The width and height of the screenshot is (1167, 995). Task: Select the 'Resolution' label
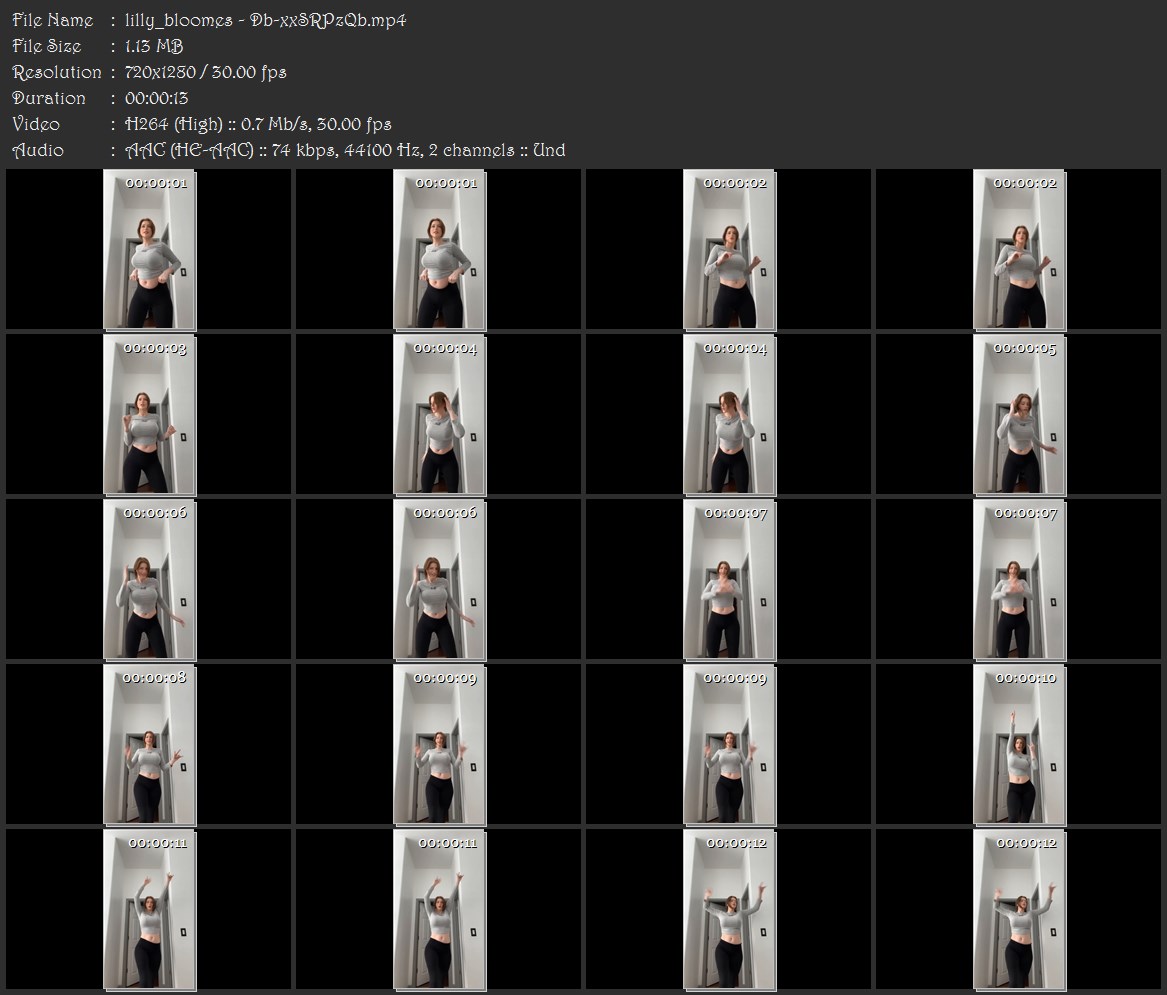click(57, 72)
